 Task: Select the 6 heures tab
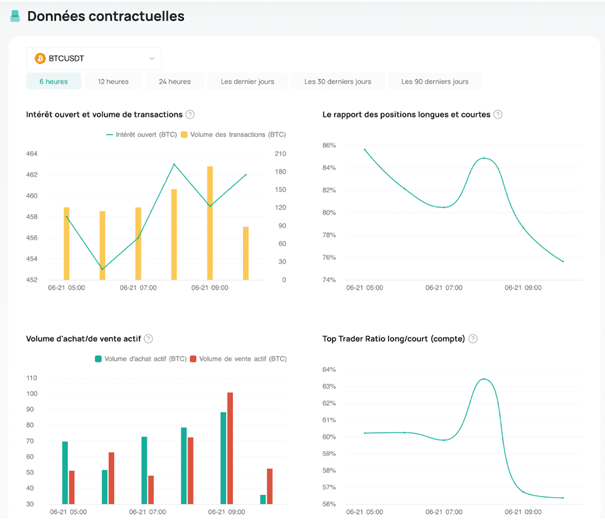[x=54, y=81]
